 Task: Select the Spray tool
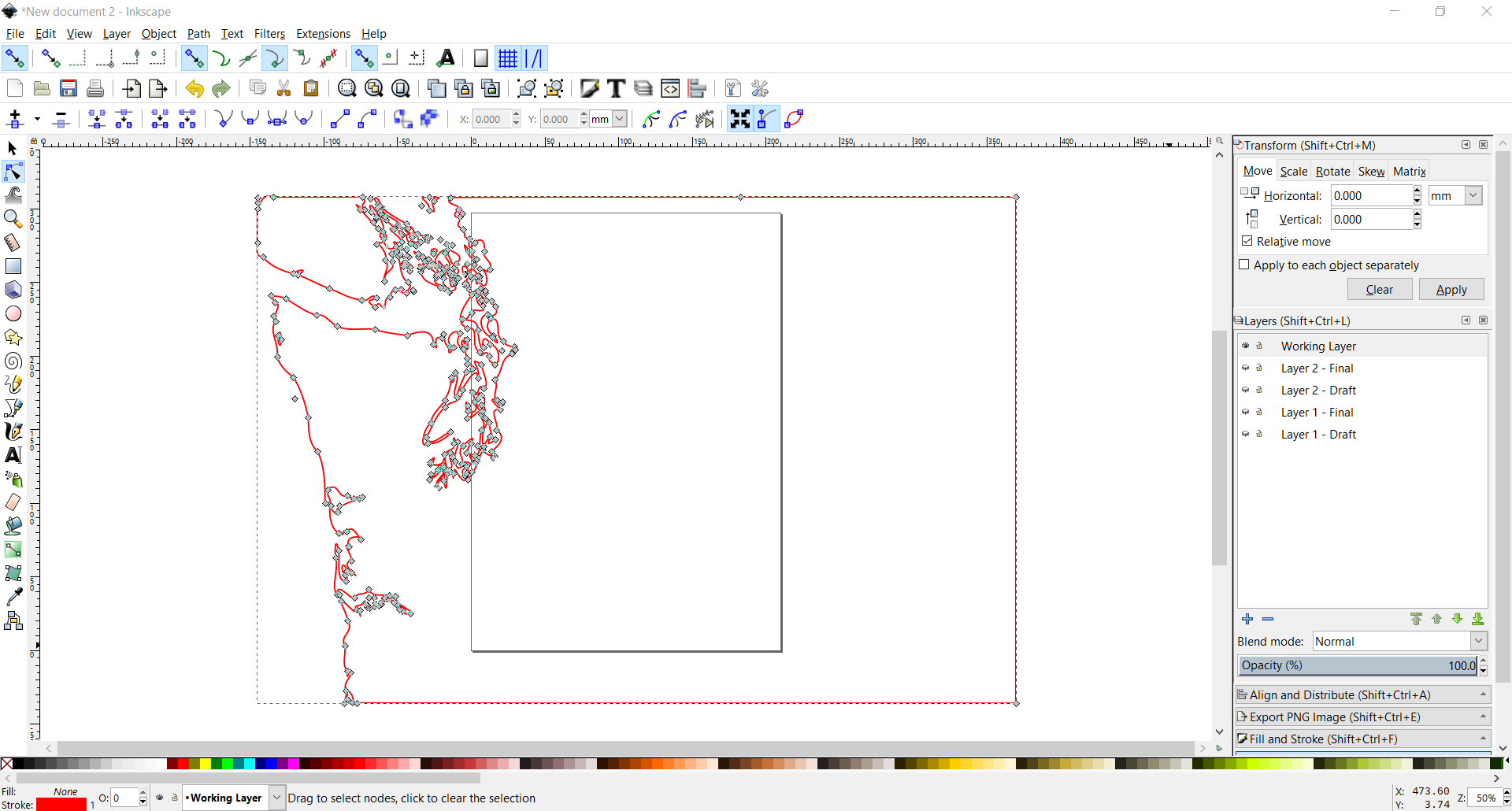(13, 479)
